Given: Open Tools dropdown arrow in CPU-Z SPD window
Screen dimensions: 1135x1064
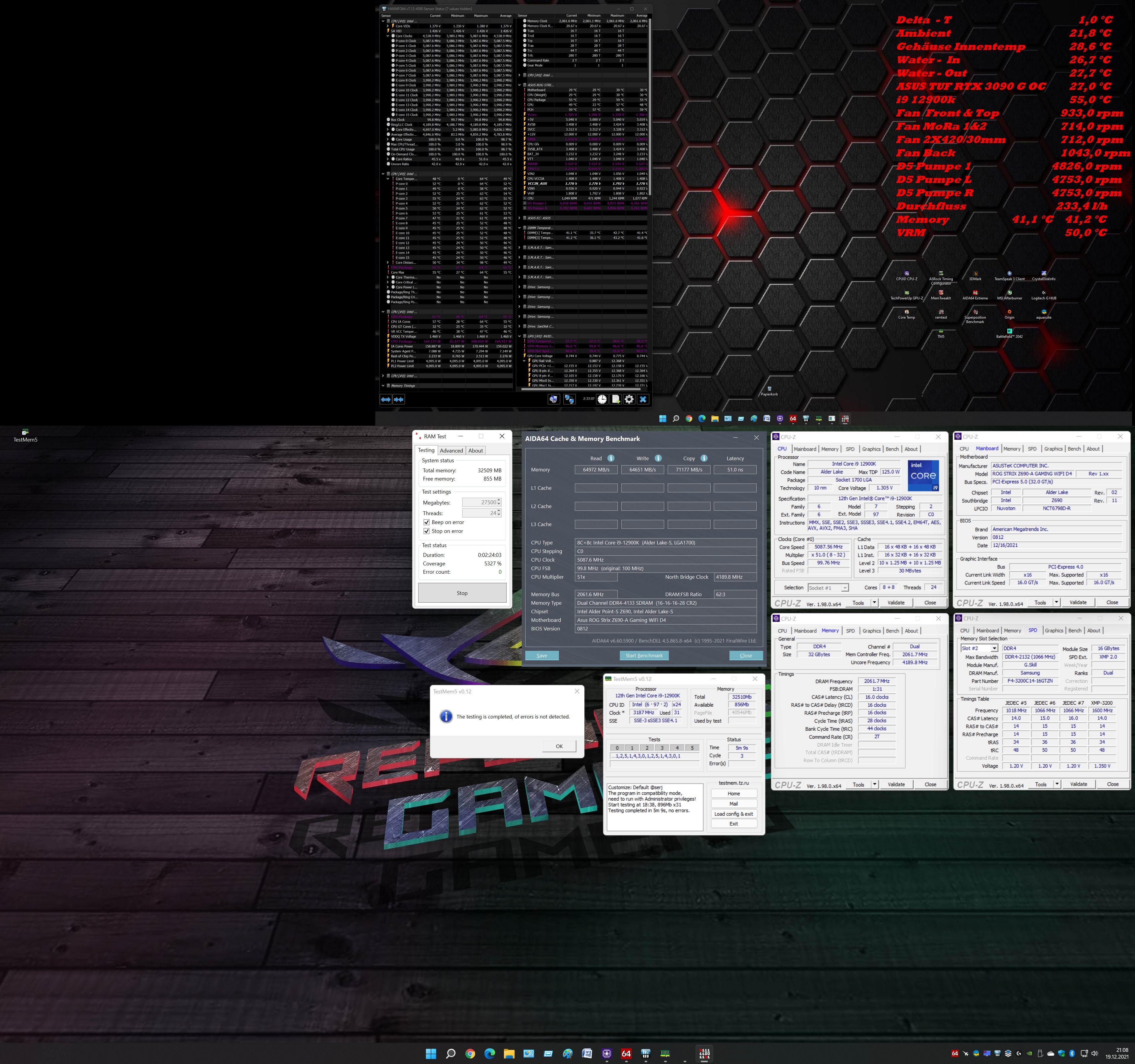Looking at the screenshot, I should point(1057,784).
